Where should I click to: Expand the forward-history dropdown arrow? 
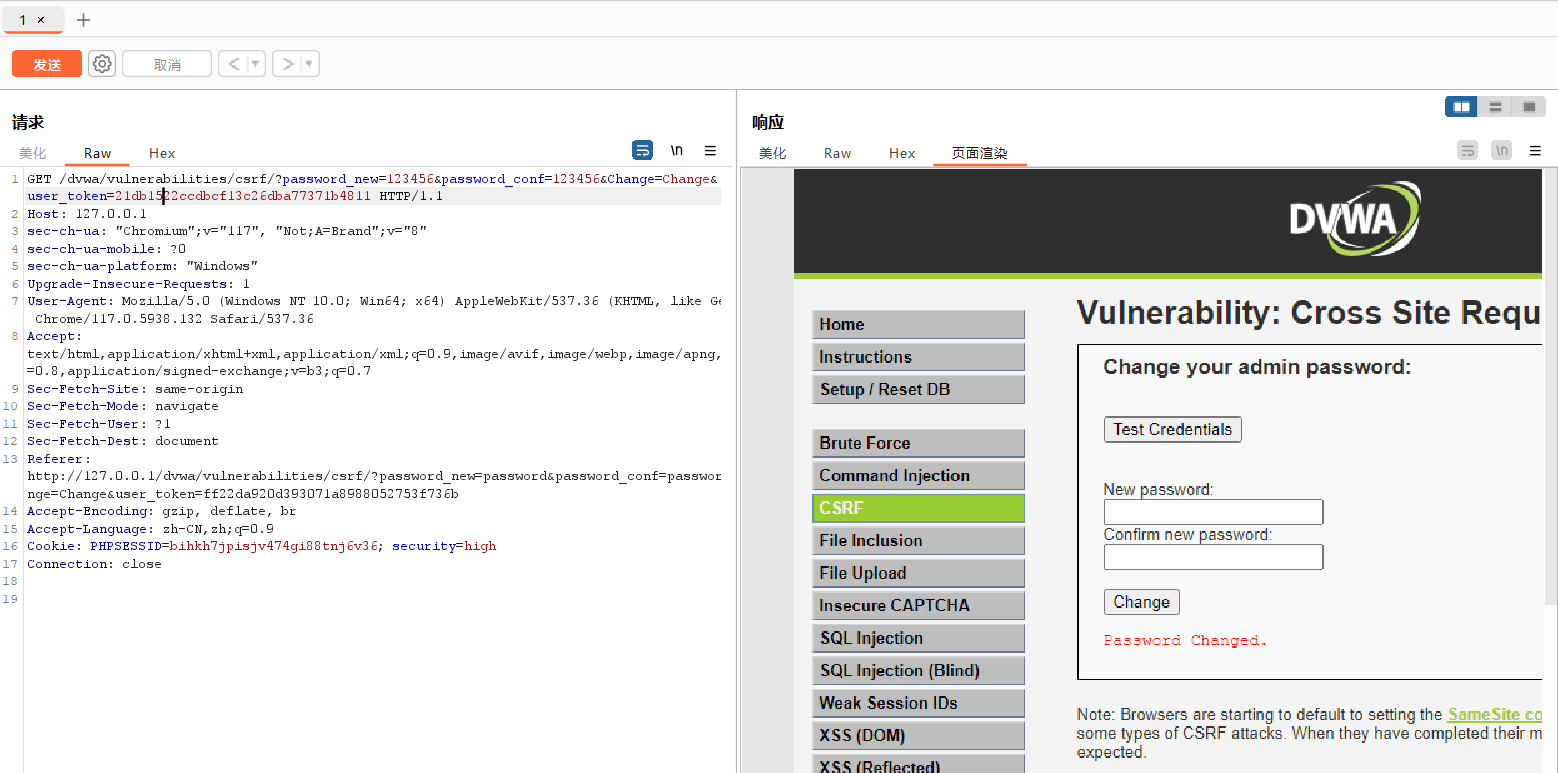[309, 64]
